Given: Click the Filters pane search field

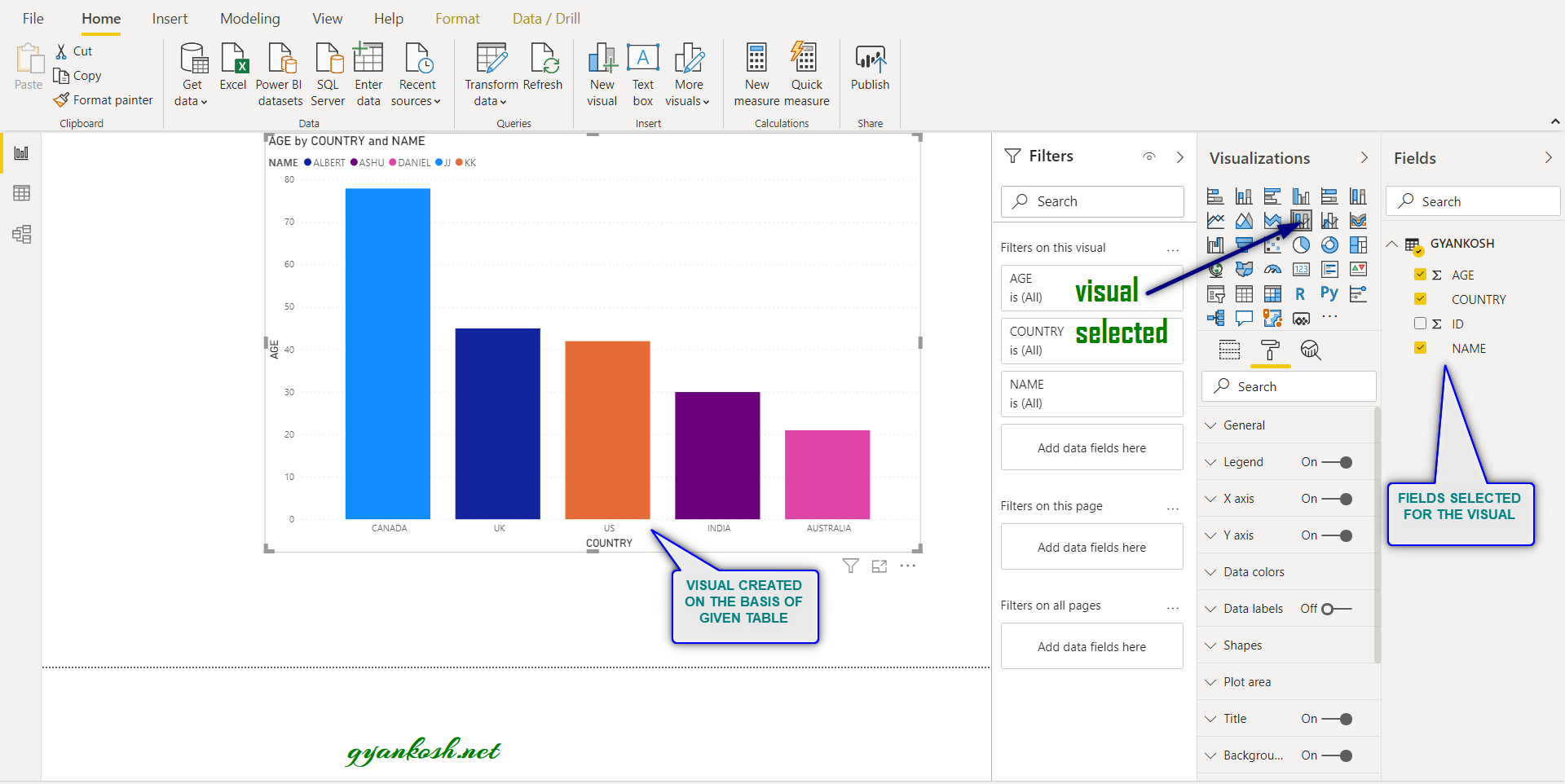Looking at the screenshot, I should 1092,201.
